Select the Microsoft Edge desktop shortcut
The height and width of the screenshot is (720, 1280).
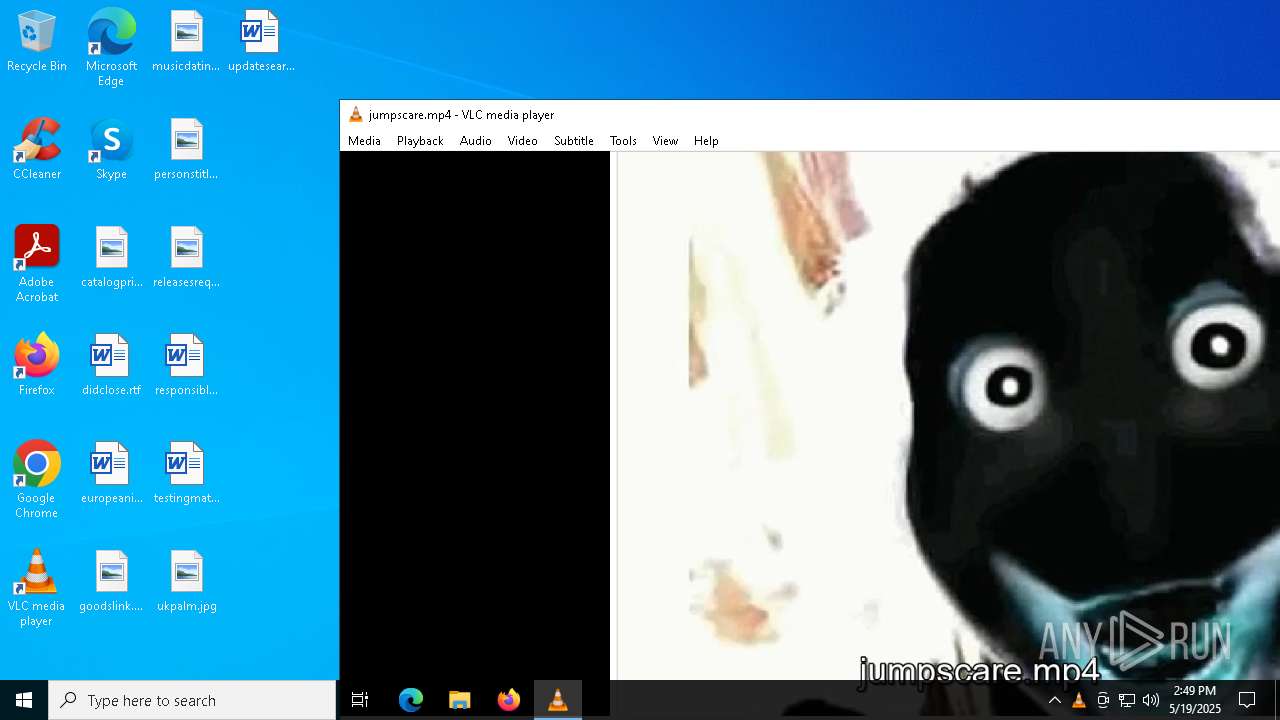(111, 47)
